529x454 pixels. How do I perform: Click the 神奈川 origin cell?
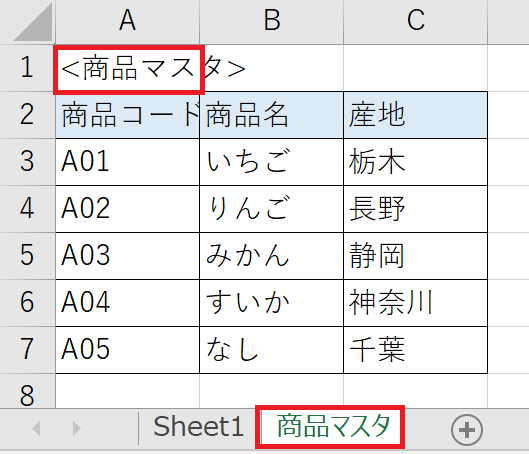tap(415, 303)
